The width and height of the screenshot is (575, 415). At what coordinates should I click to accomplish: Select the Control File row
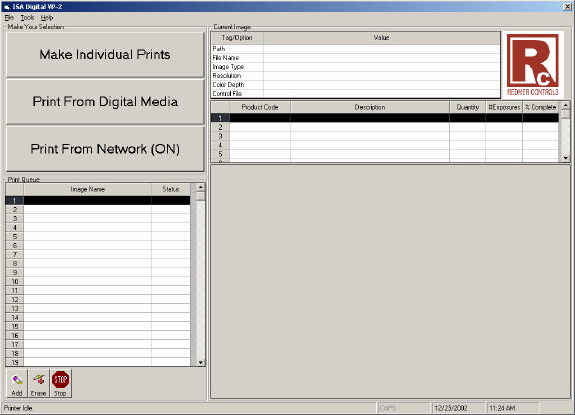[356, 94]
